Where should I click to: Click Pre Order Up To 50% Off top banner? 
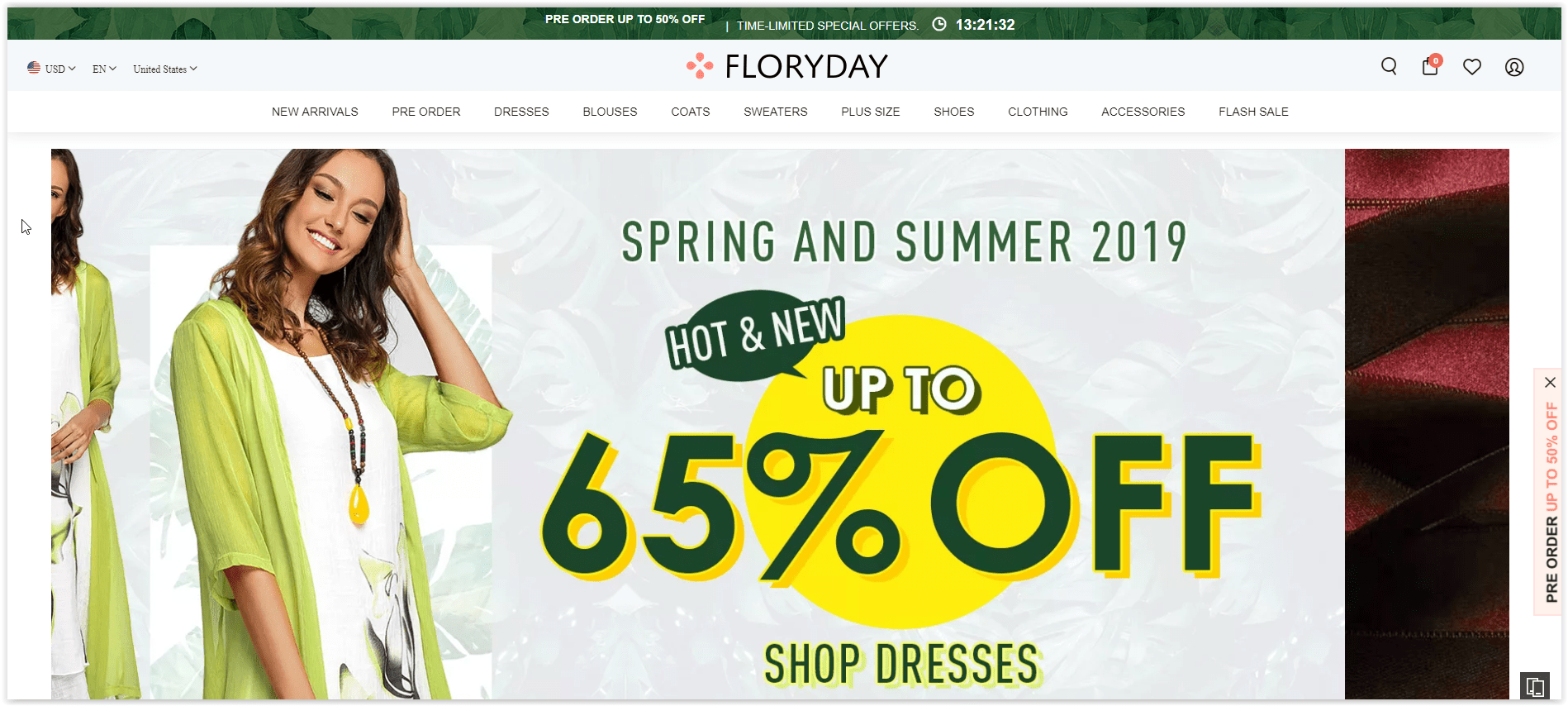[x=625, y=19]
